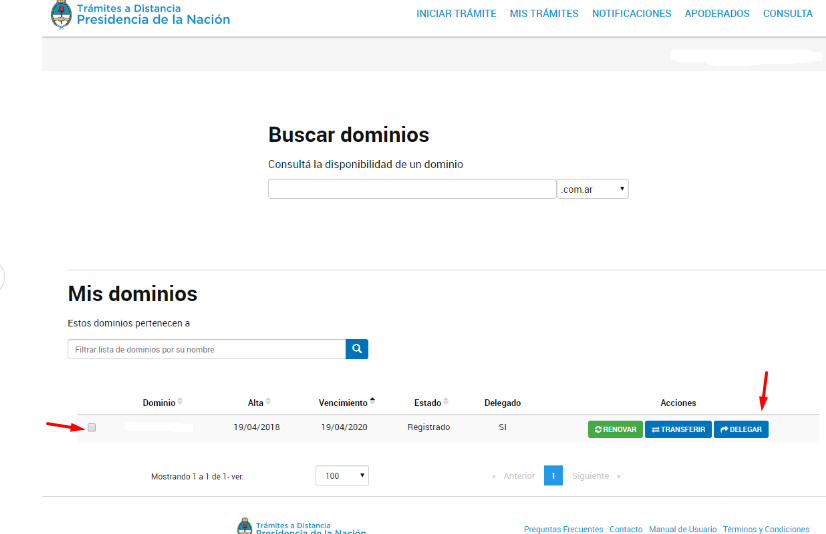
Task: Sort by Dominio column sort icon
Action: (180, 402)
